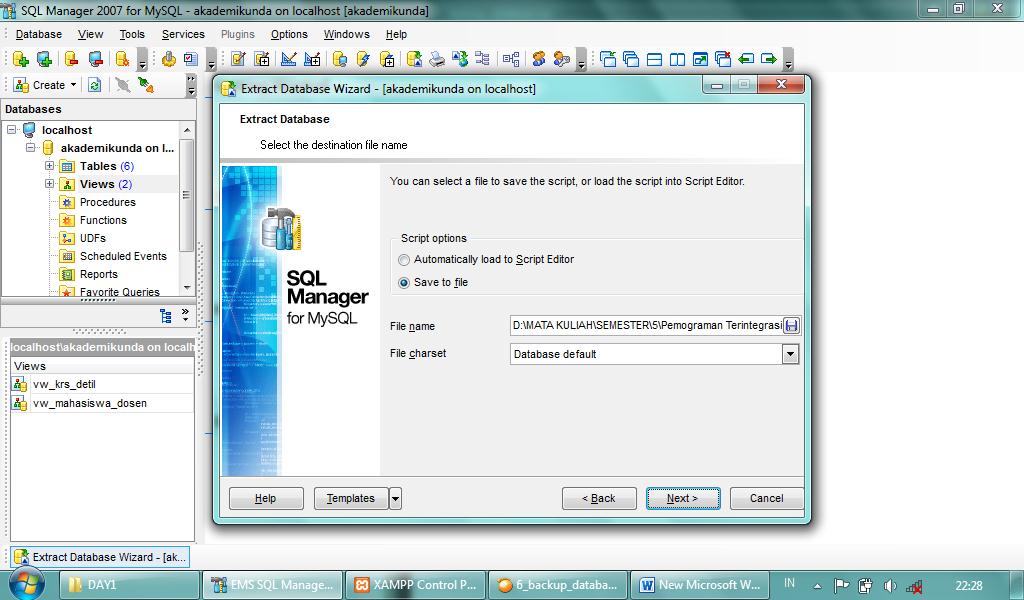
Task: Select Scheduled Events in the tree
Action: coord(123,257)
